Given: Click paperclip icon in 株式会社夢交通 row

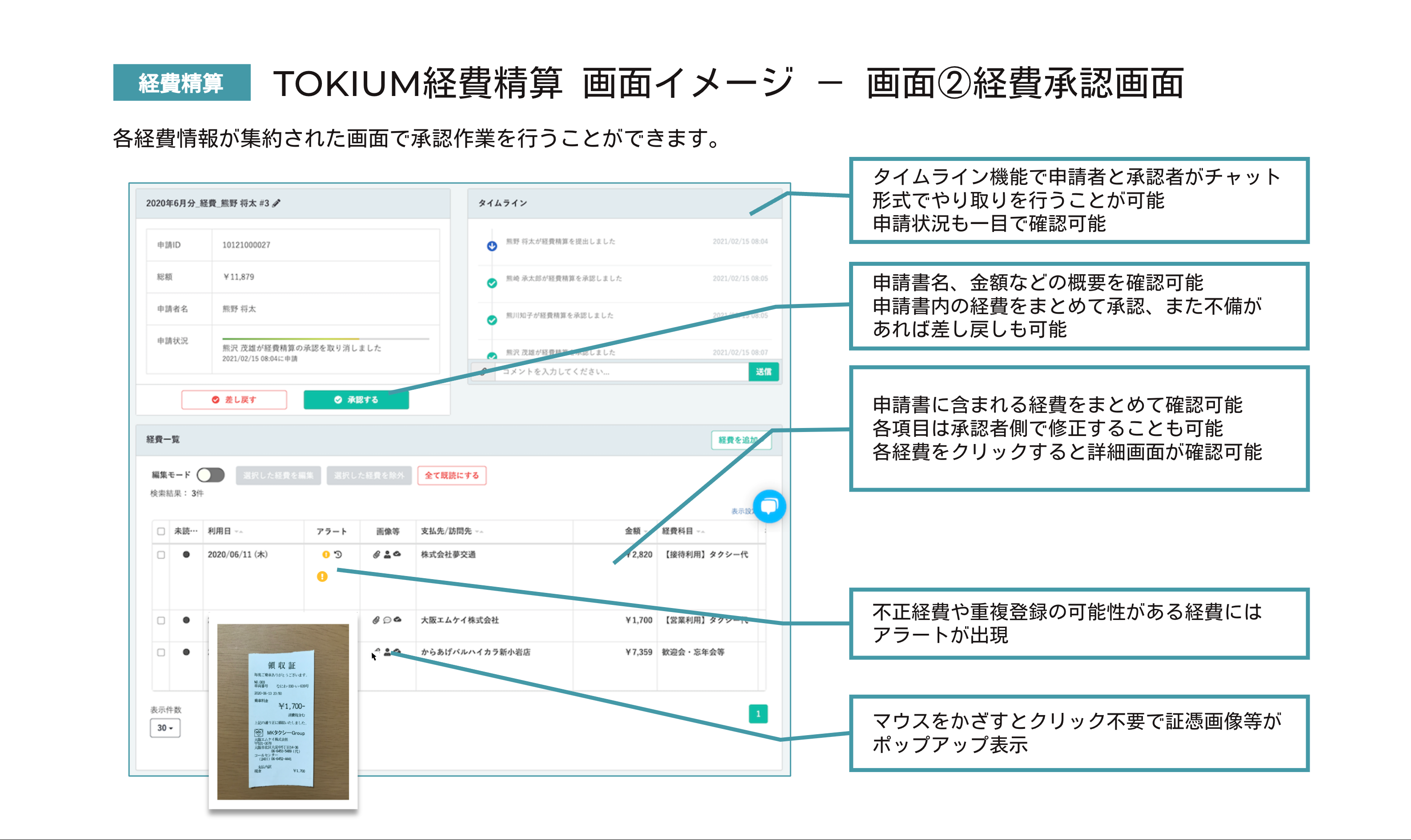Looking at the screenshot, I should [376, 555].
